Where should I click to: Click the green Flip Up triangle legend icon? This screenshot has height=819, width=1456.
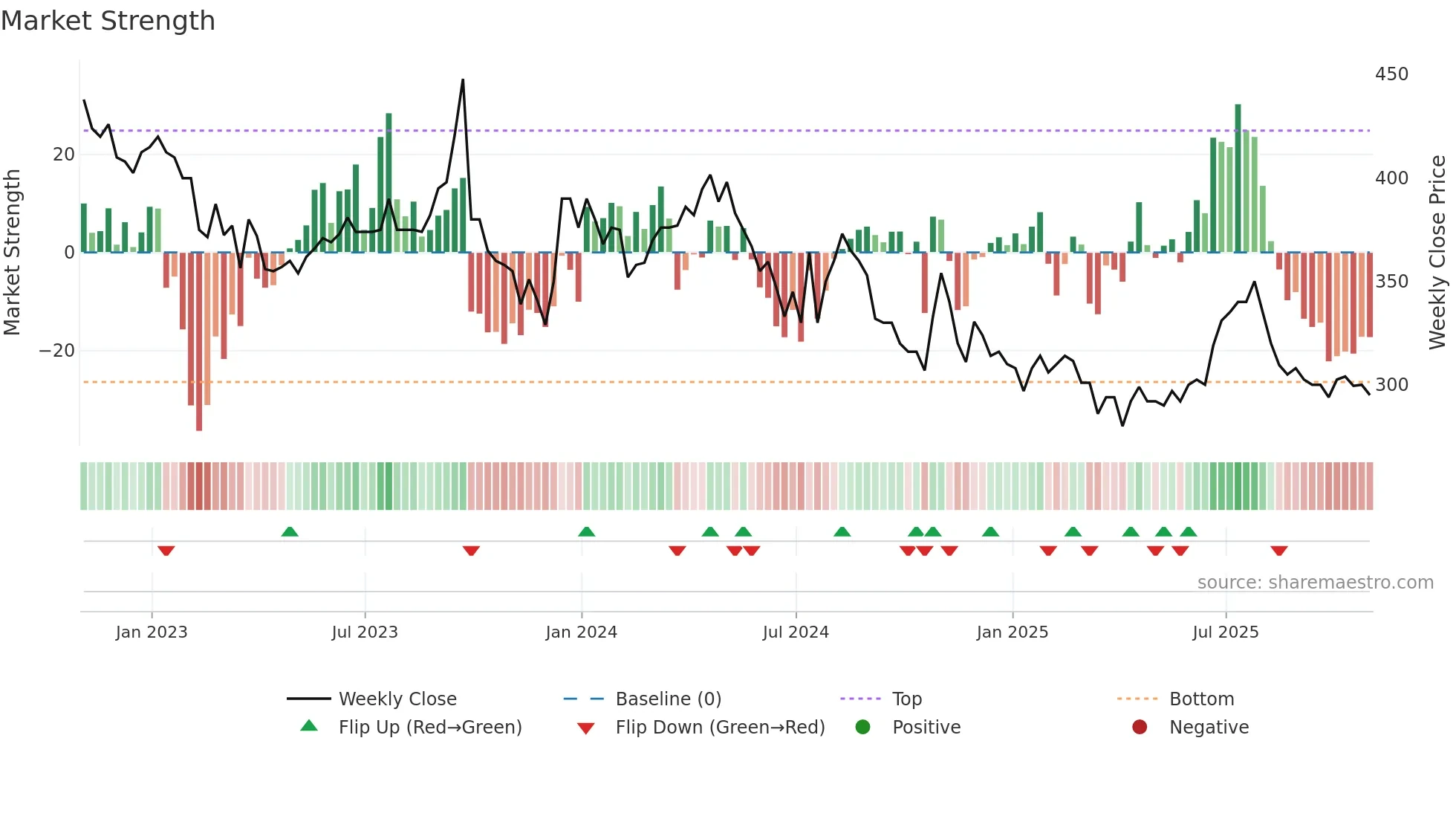(x=309, y=726)
